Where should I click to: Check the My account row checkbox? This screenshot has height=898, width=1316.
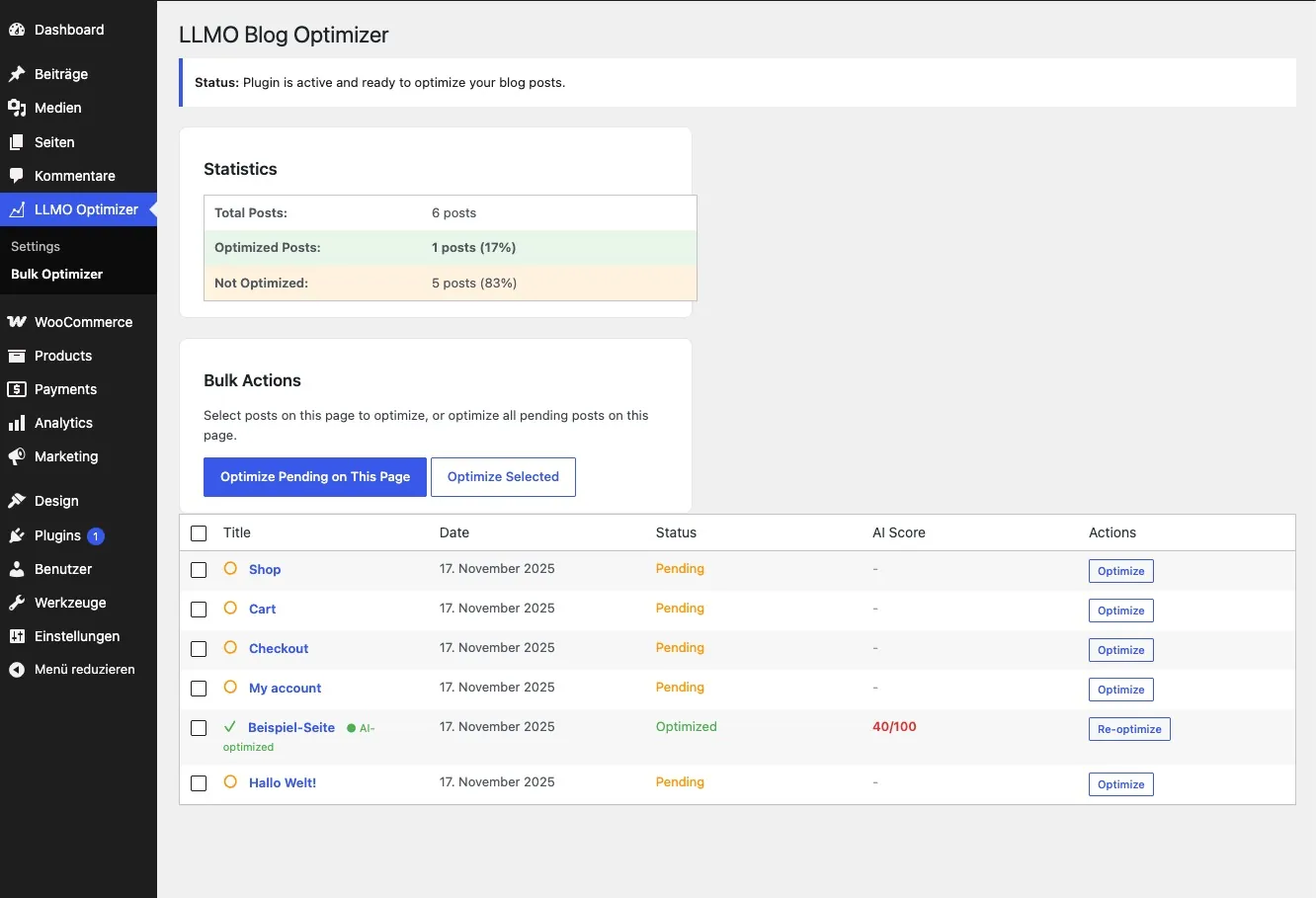pos(199,689)
